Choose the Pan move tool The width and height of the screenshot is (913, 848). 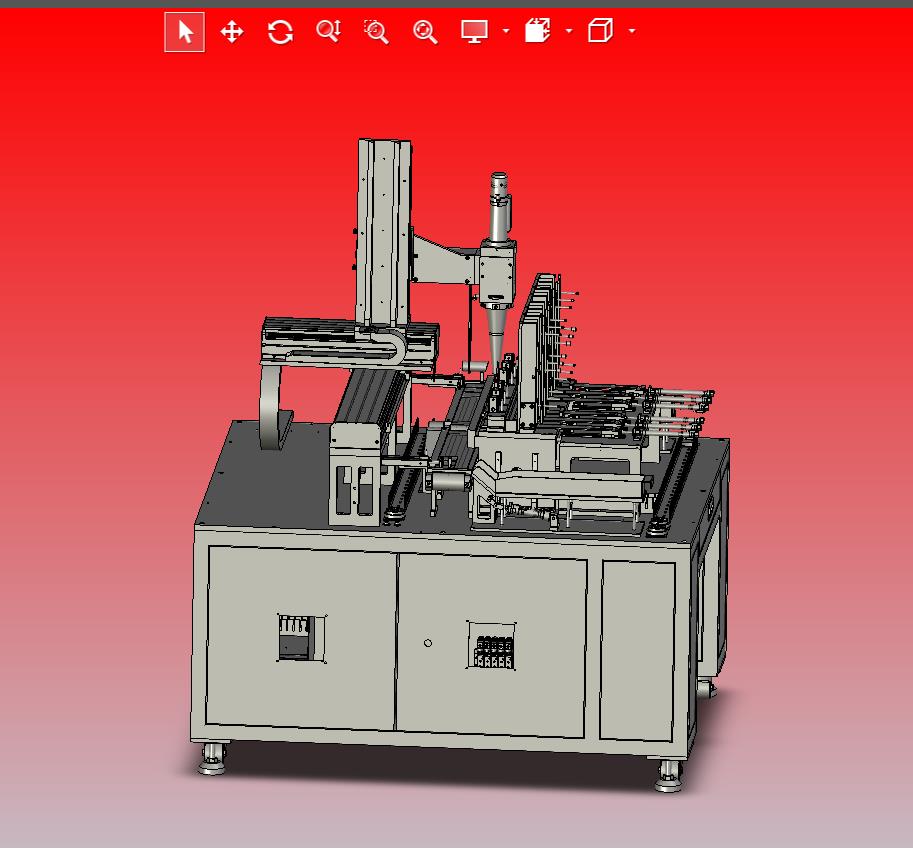(232, 31)
